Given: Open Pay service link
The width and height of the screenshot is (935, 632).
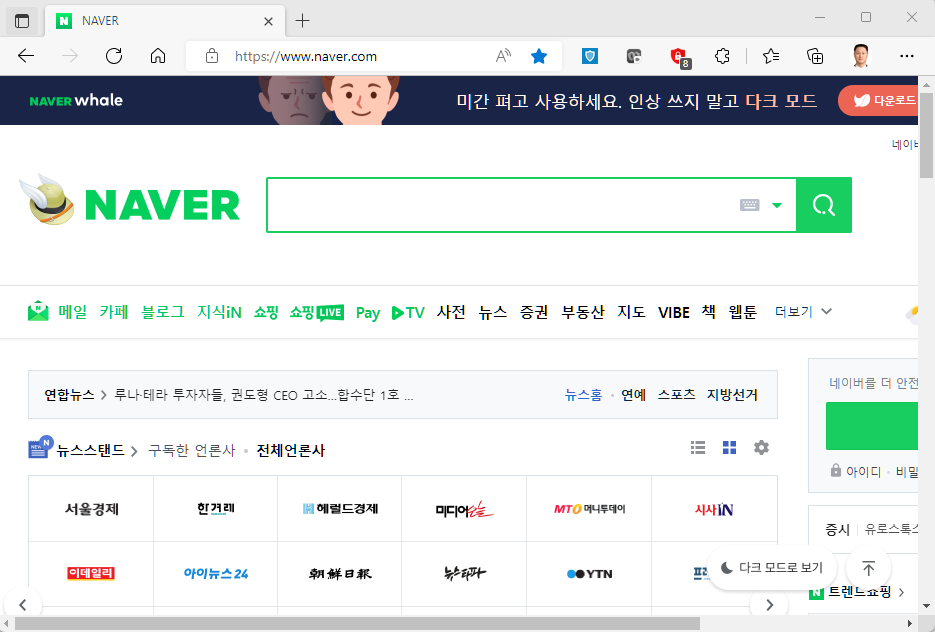Looking at the screenshot, I should pos(368,312).
